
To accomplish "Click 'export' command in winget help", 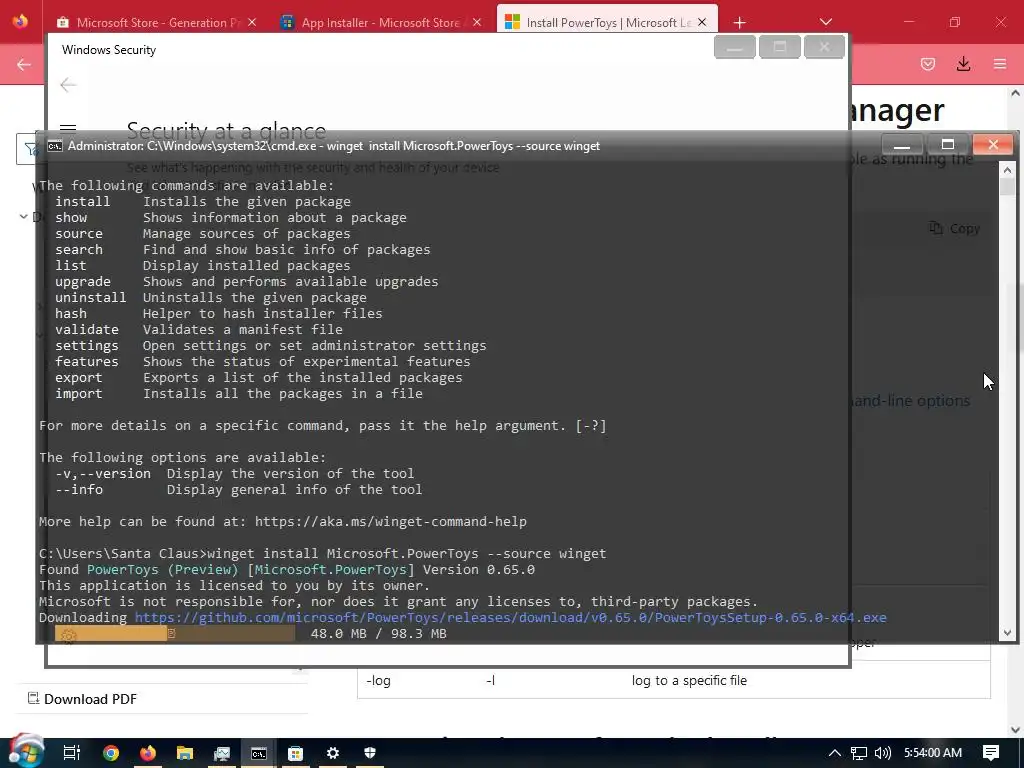I will point(78,377).
